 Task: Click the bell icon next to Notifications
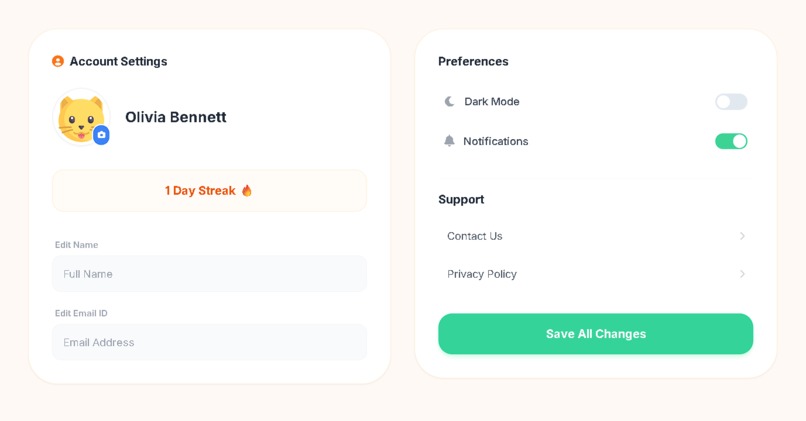(x=449, y=141)
